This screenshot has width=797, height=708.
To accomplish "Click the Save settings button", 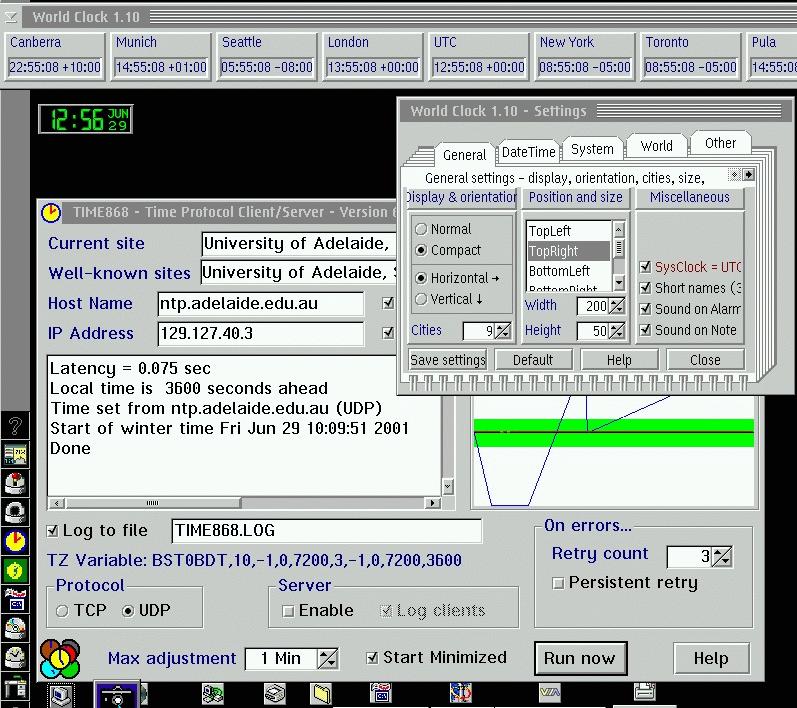I will 448,360.
